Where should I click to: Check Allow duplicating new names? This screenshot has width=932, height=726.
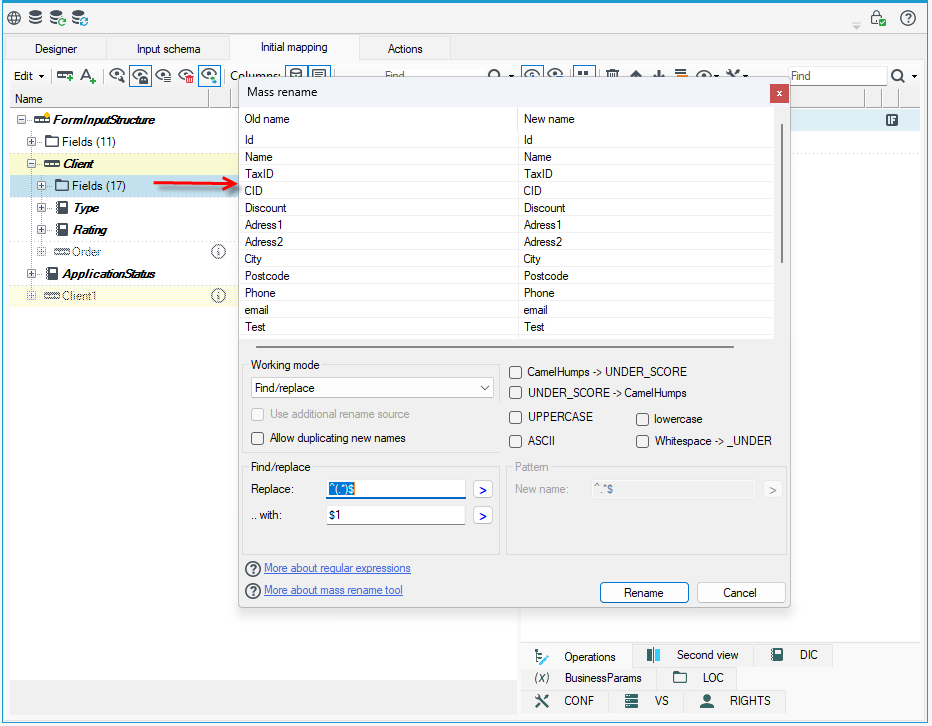pos(257,438)
